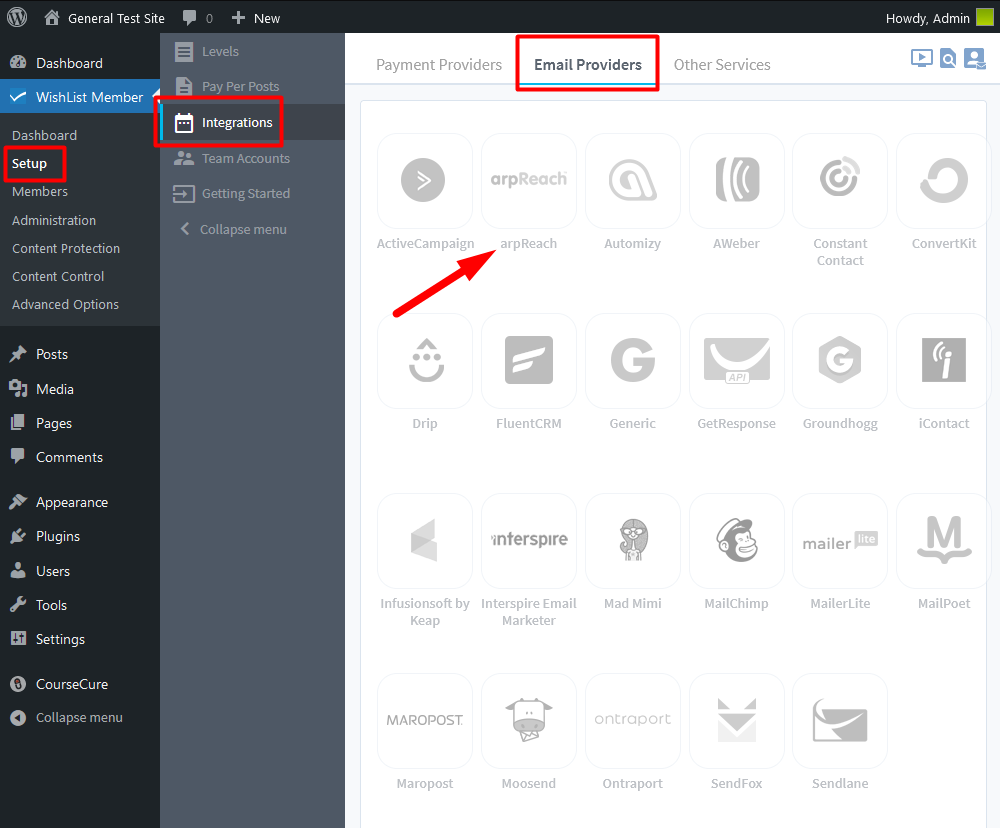1000x828 pixels.
Task: Open the Appearance menu item
Action: [80, 502]
